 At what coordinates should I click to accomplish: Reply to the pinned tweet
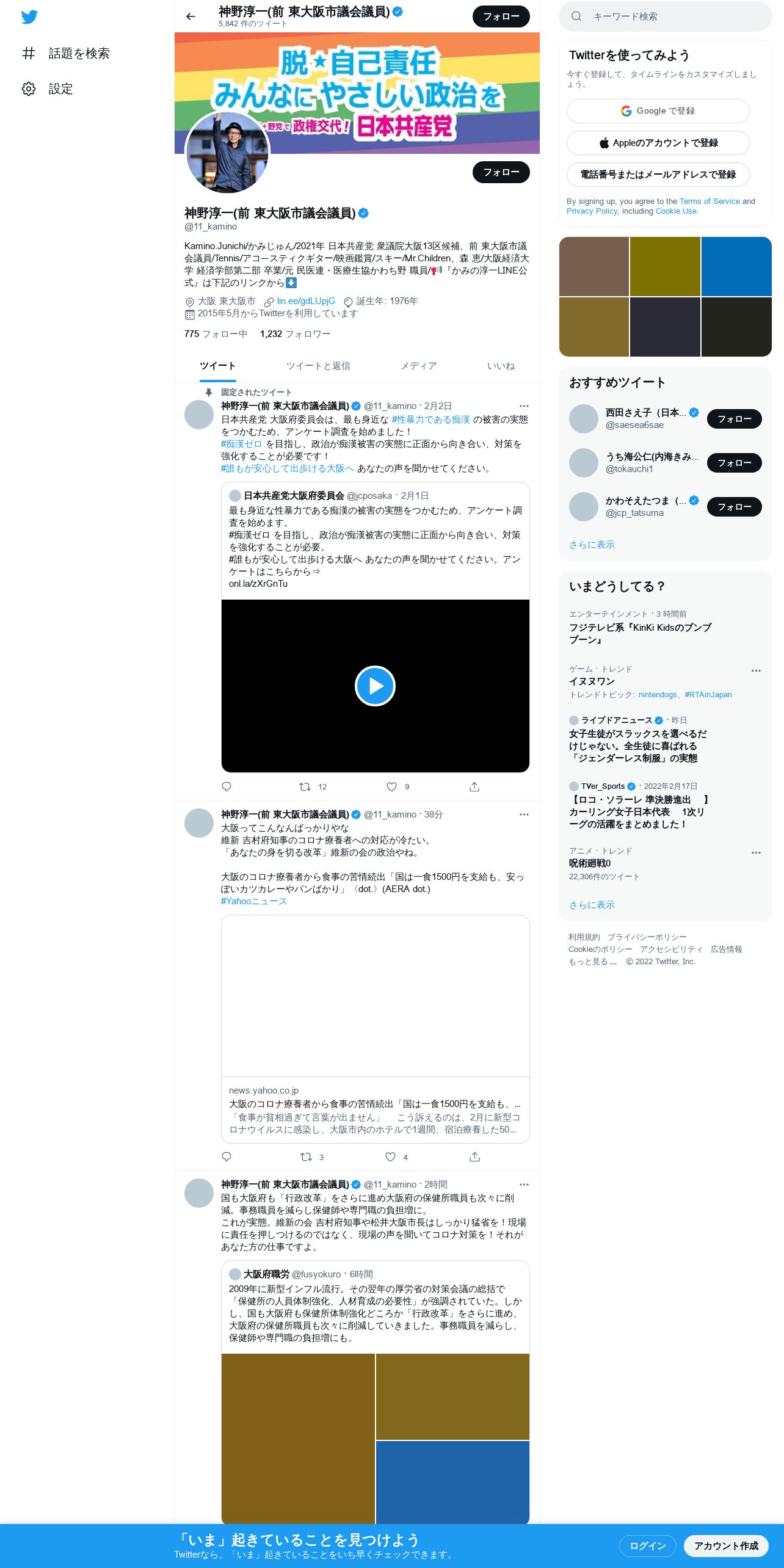(x=227, y=786)
